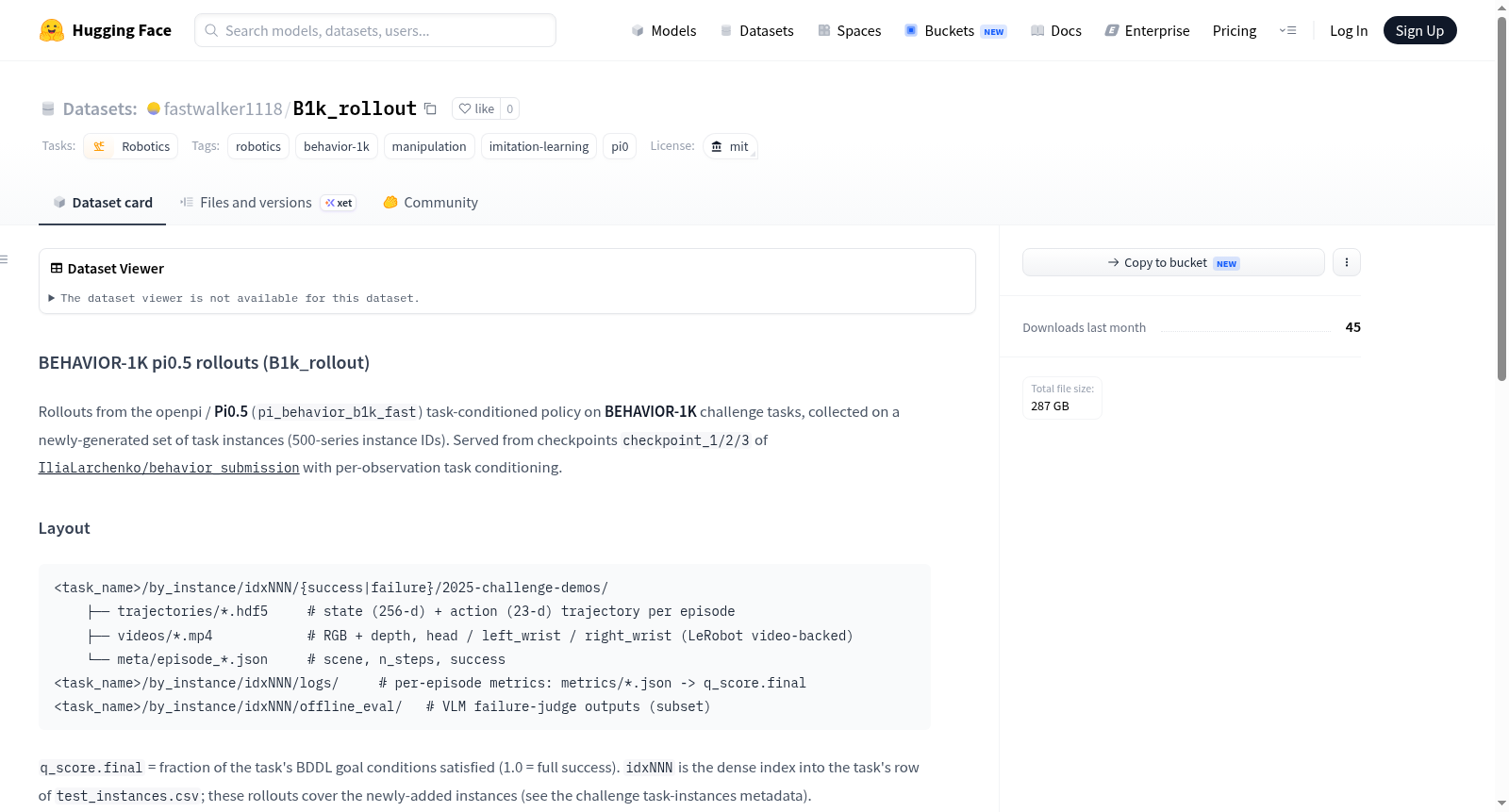Focus the search models input field

click(x=375, y=30)
